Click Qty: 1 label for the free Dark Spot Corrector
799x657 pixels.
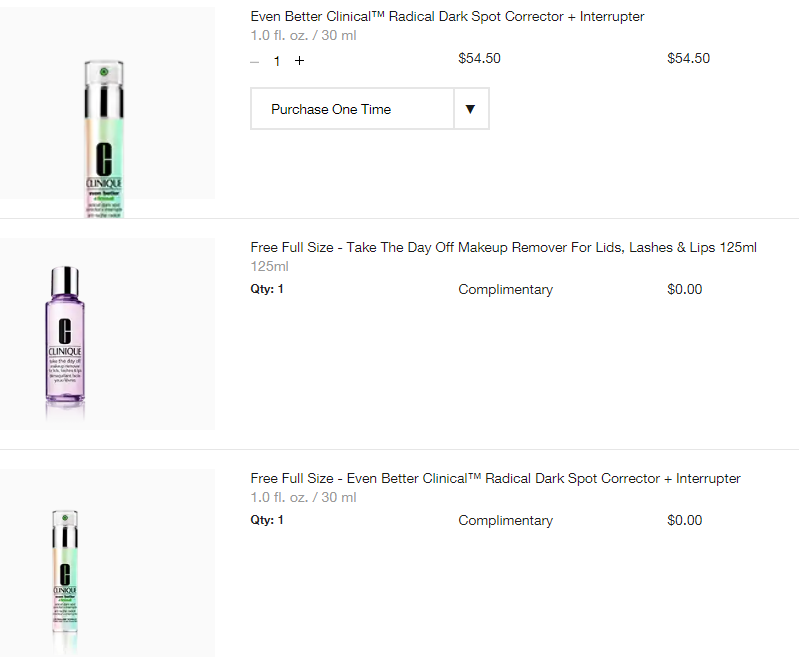pyautogui.click(x=267, y=520)
